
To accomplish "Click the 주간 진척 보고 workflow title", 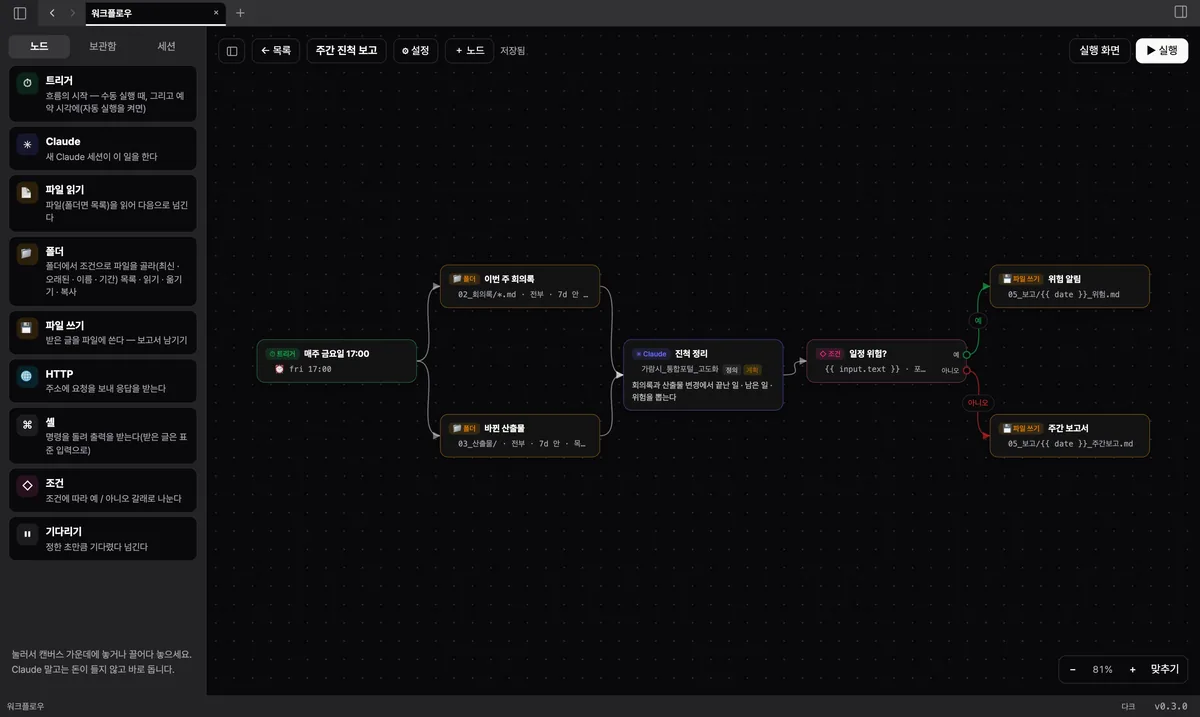I will 346,51.
